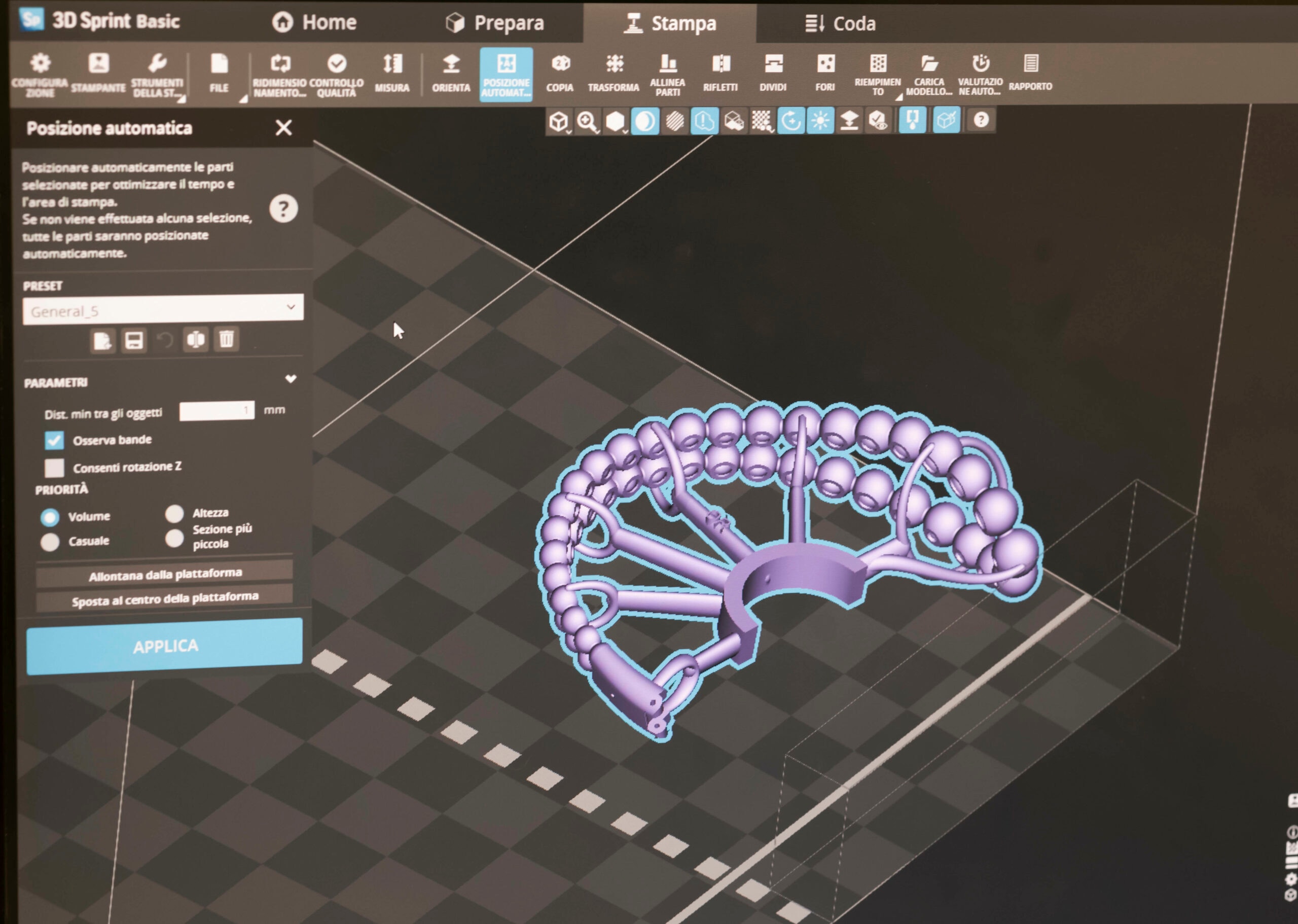Screen dimensions: 1298x924
Task: Open the Ridimensionamento scaling tool
Action: tap(280, 76)
